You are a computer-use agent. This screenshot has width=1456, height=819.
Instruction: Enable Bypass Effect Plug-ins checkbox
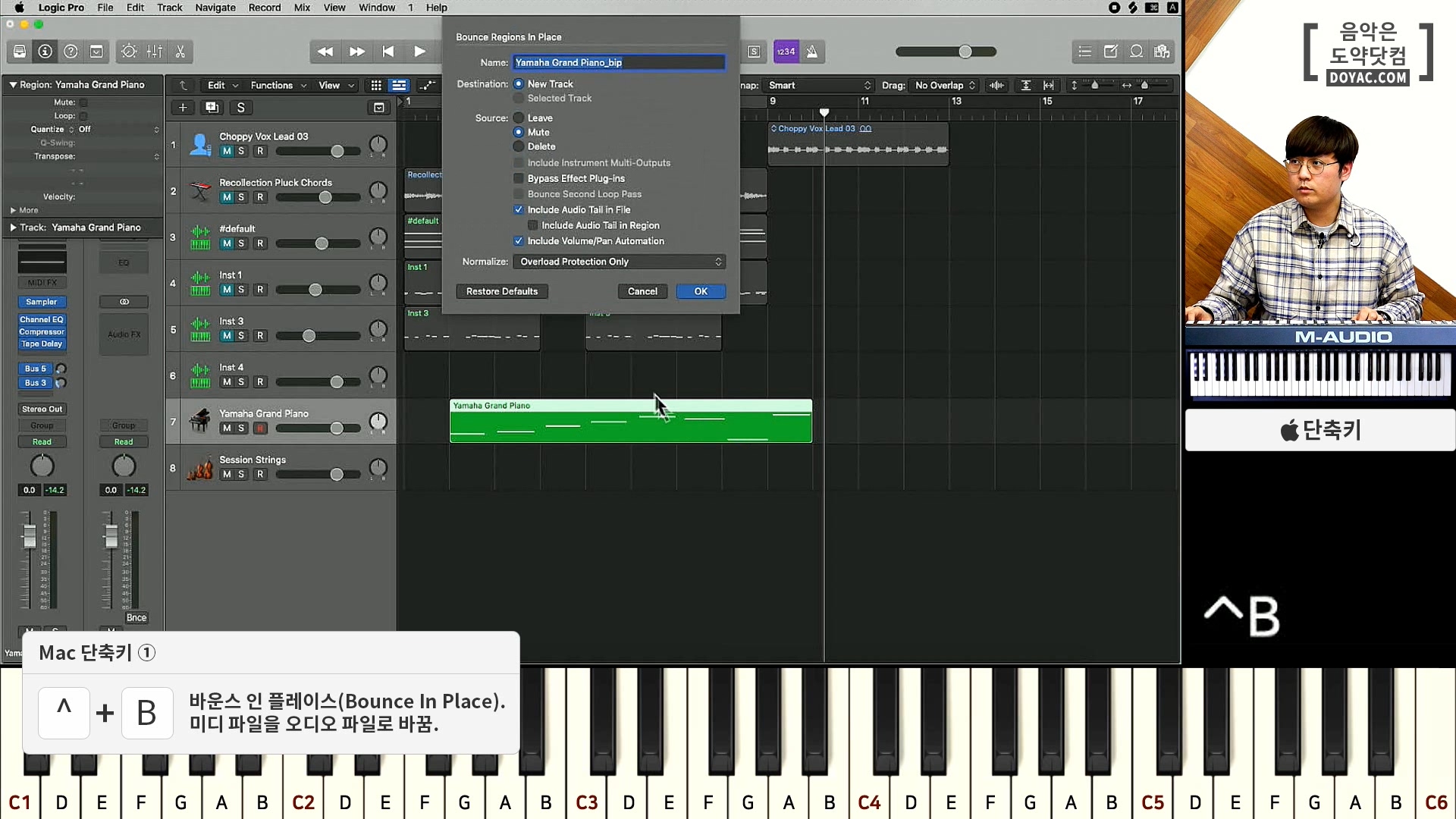pos(519,178)
